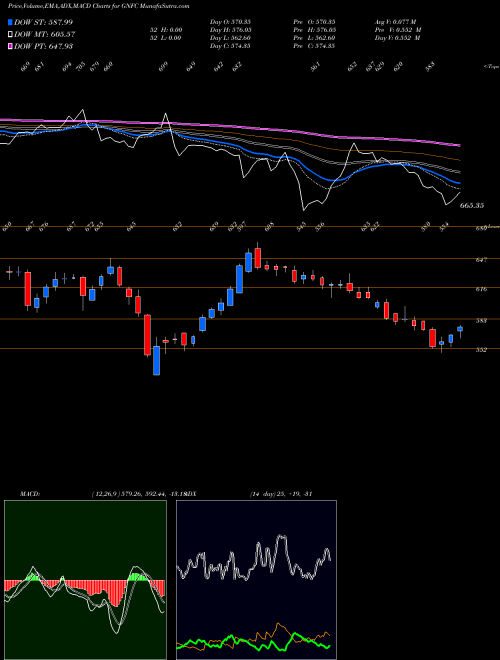Click the white DOW MT legend swatch
Screen dimensions: 500x660
[x=10, y=34]
